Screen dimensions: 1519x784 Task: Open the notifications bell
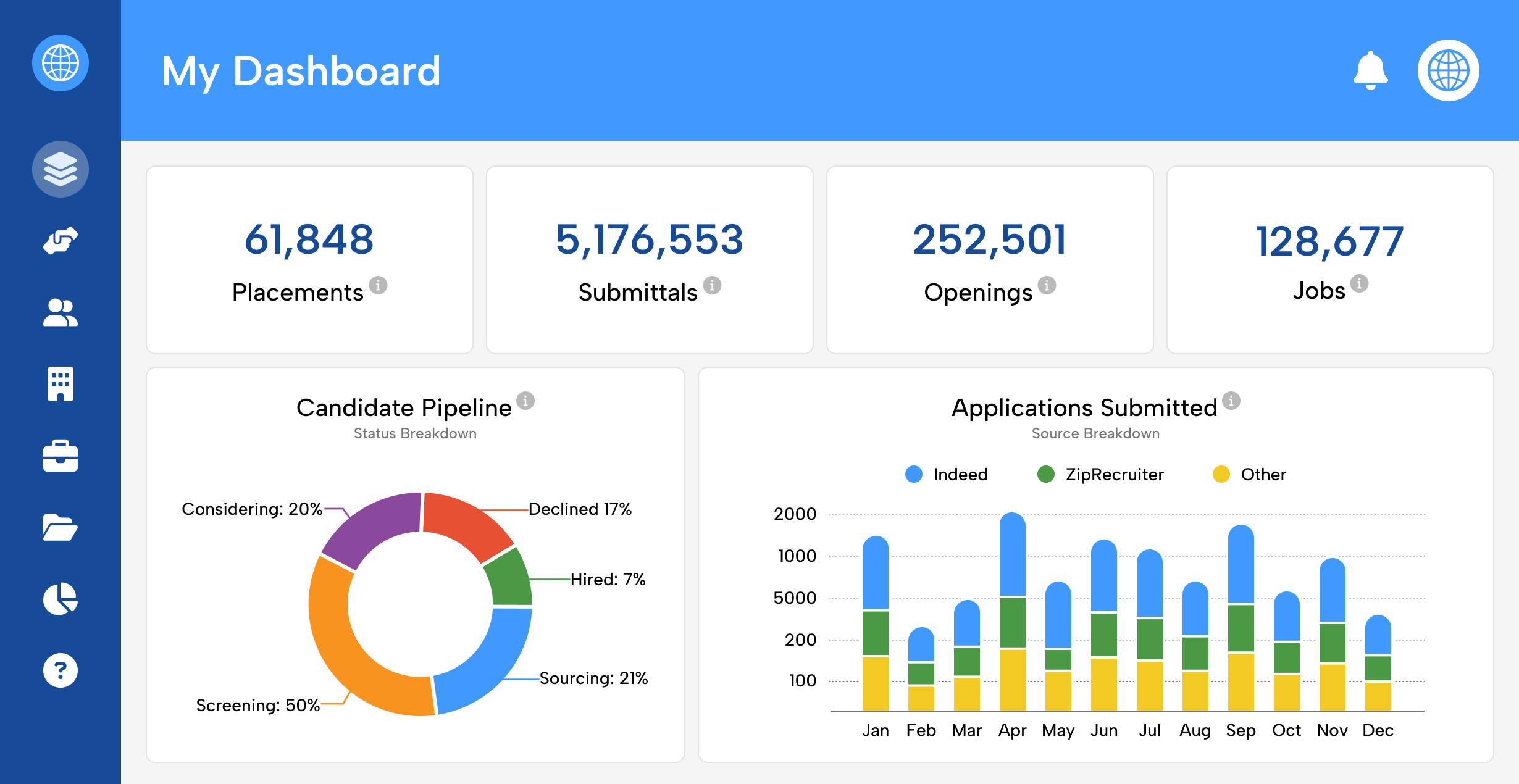[1370, 70]
